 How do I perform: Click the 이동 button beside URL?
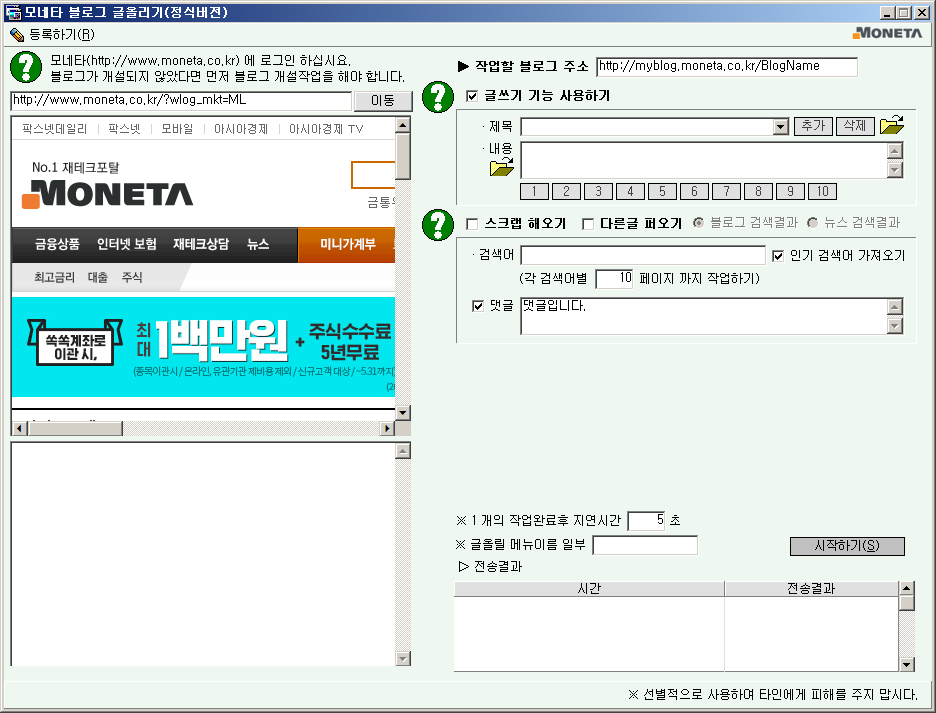(x=383, y=101)
